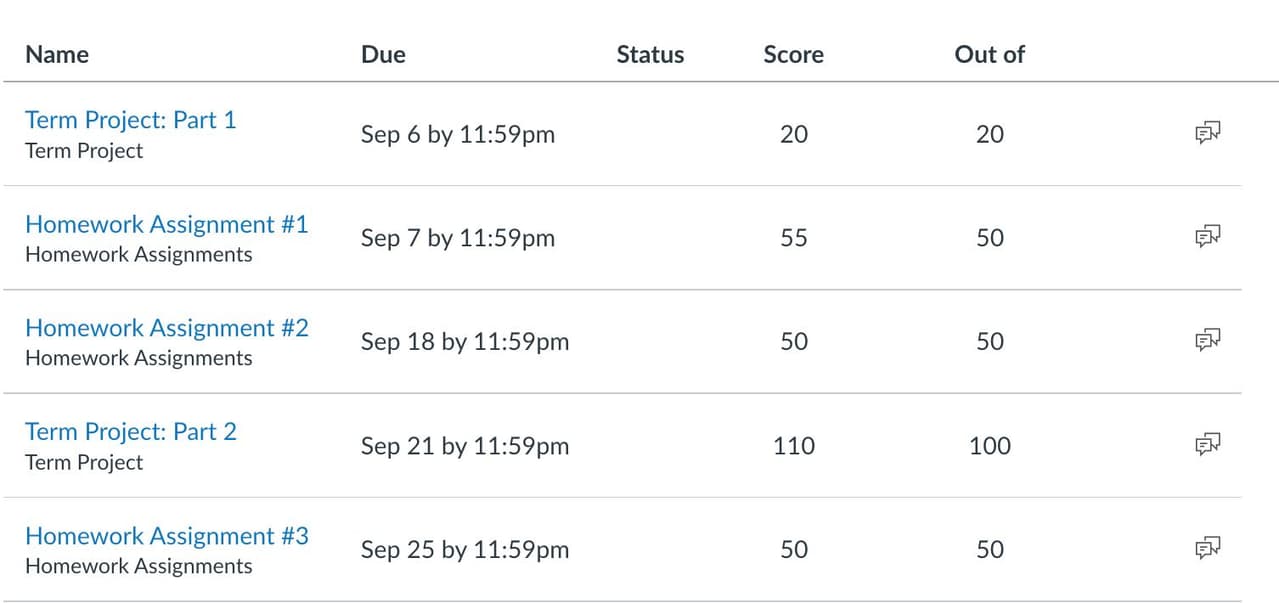Open comments icon for Homework Assignment #1

click(x=1208, y=237)
